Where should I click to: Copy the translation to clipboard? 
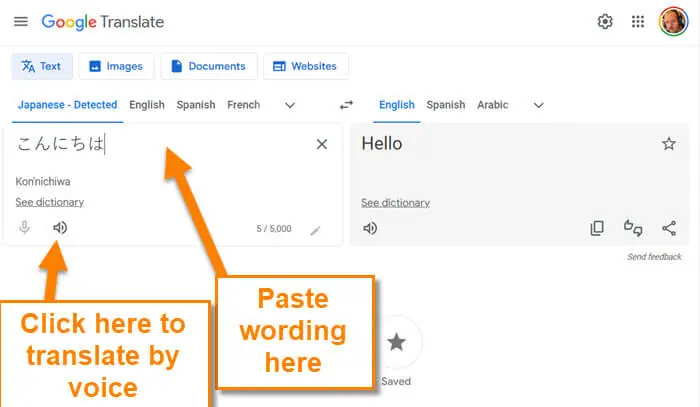[x=597, y=228]
